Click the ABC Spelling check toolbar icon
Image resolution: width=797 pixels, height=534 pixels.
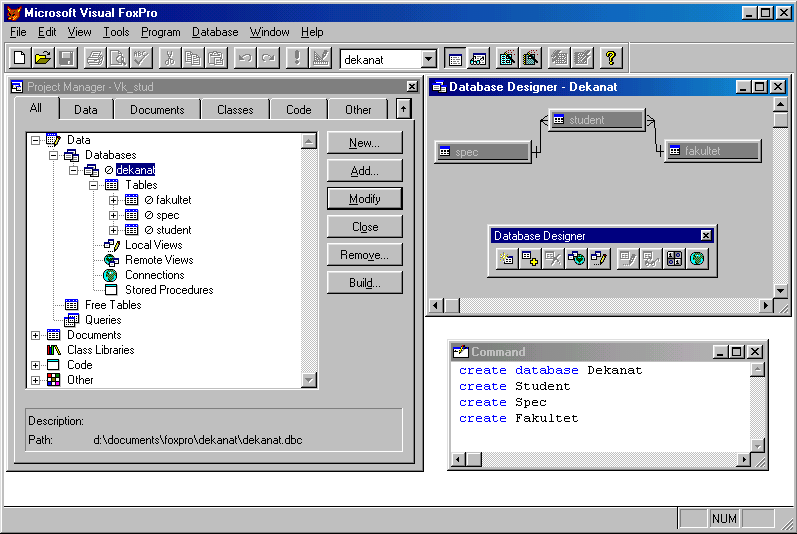tap(141, 58)
